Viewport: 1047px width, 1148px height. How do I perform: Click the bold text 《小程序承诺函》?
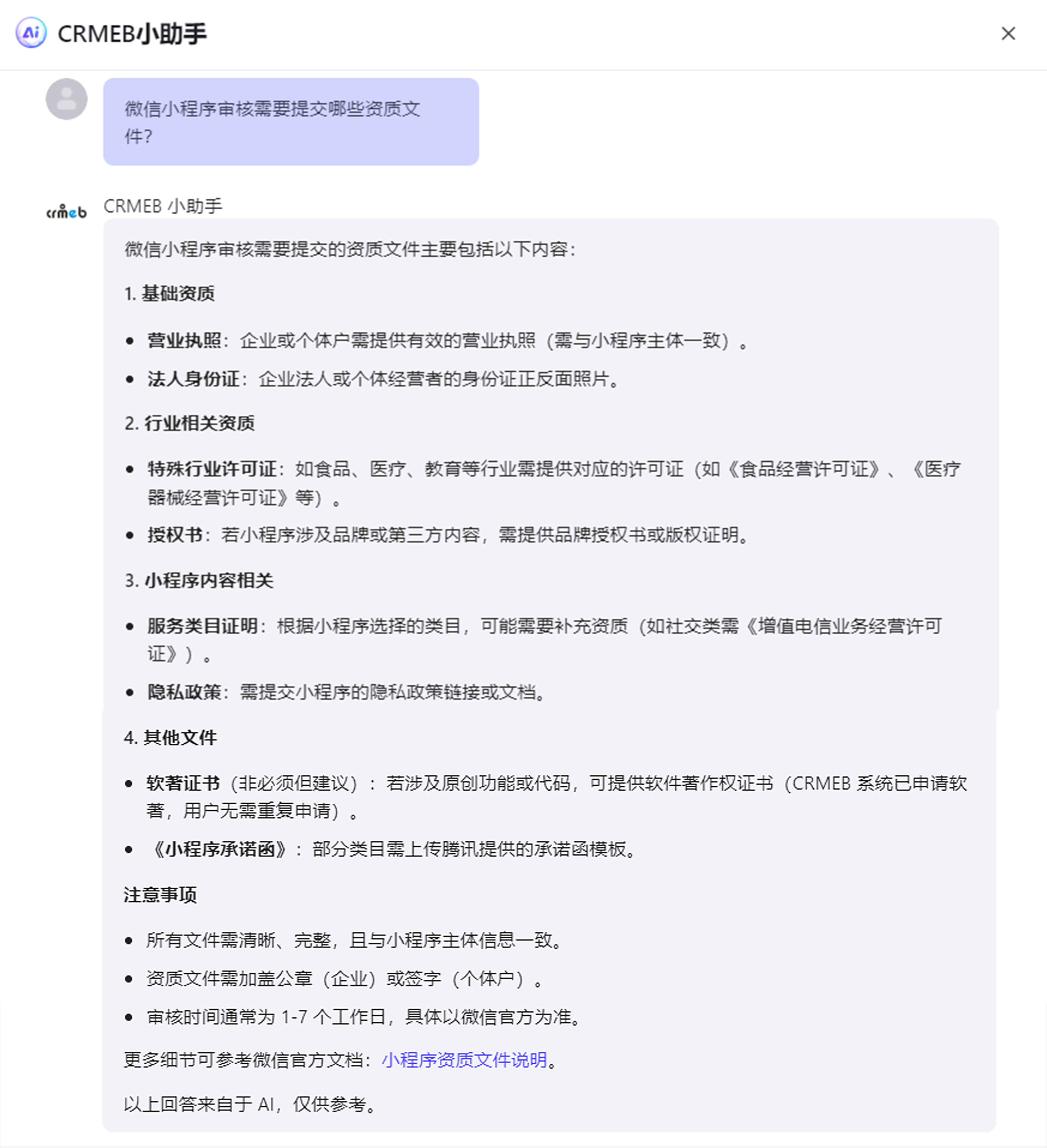tap(220, 849)
